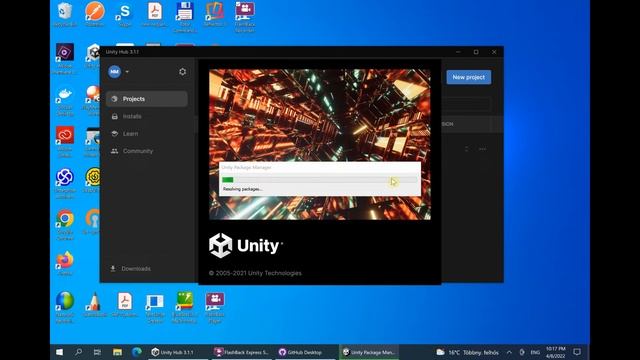Viewport: 640px width, 360px height.
Task: Open the Google Chrome desktop shortcut
Action: tap(65, 224)
